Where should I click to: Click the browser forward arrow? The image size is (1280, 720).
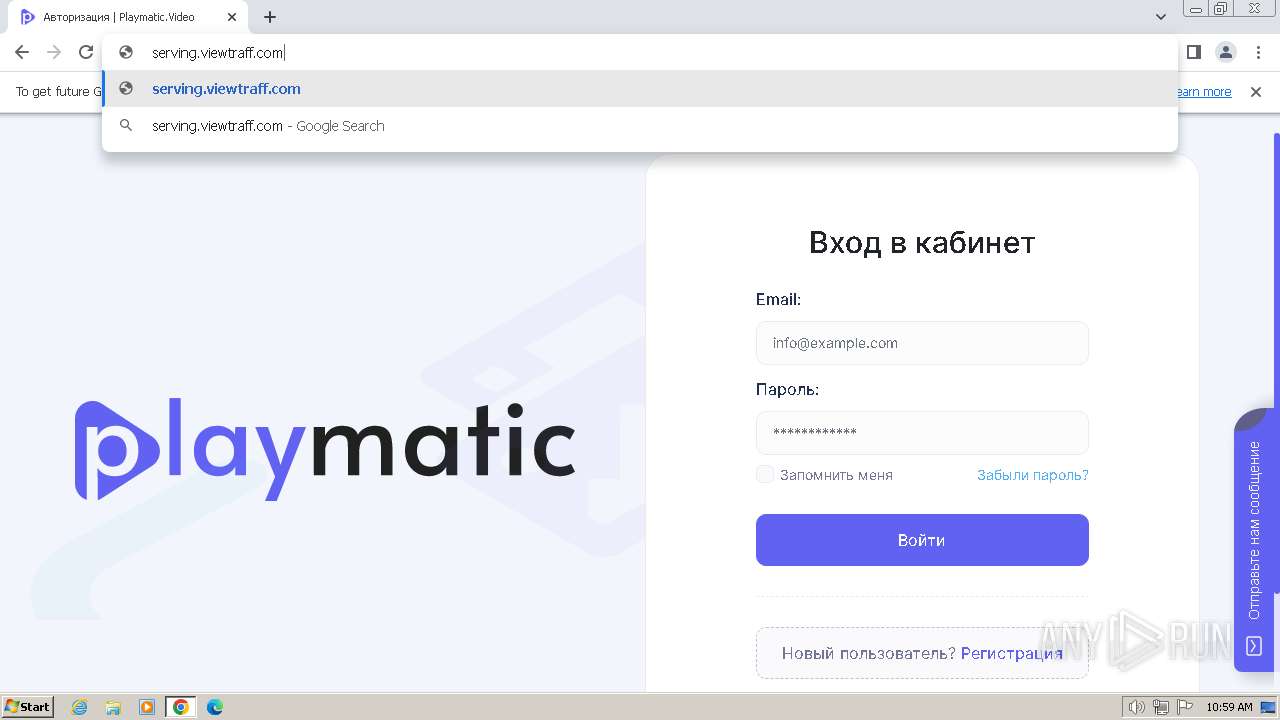54,52
